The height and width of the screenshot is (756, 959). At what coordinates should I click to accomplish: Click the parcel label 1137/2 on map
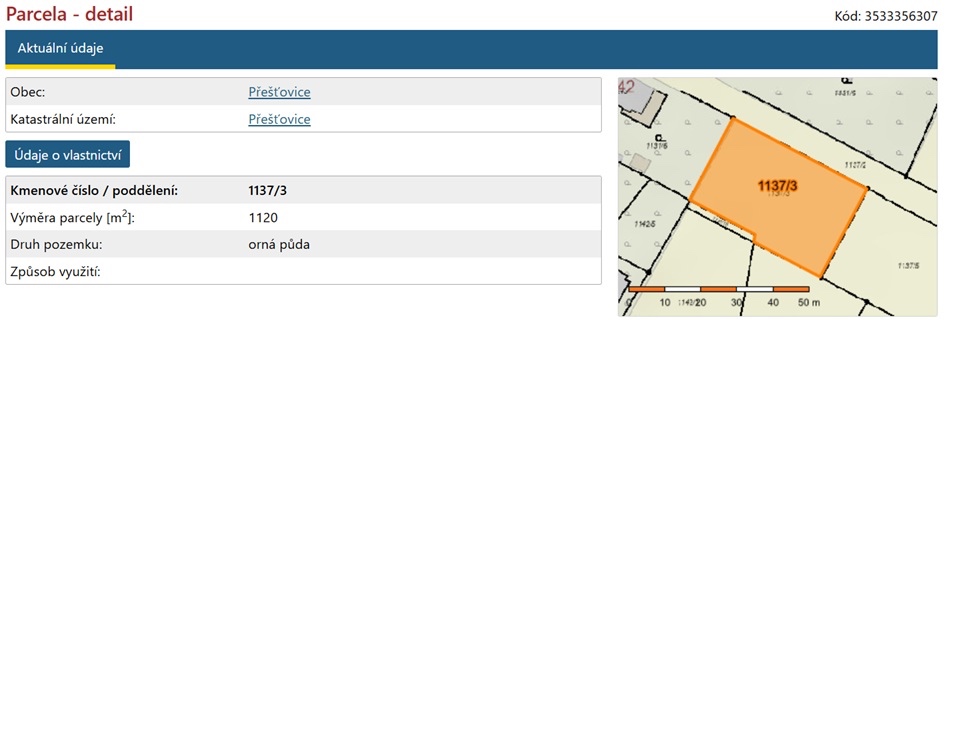click(x=855, y=165)
